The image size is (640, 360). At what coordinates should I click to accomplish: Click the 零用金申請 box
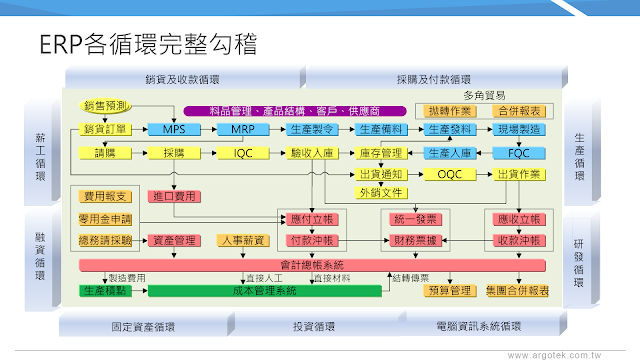(105, 219)
